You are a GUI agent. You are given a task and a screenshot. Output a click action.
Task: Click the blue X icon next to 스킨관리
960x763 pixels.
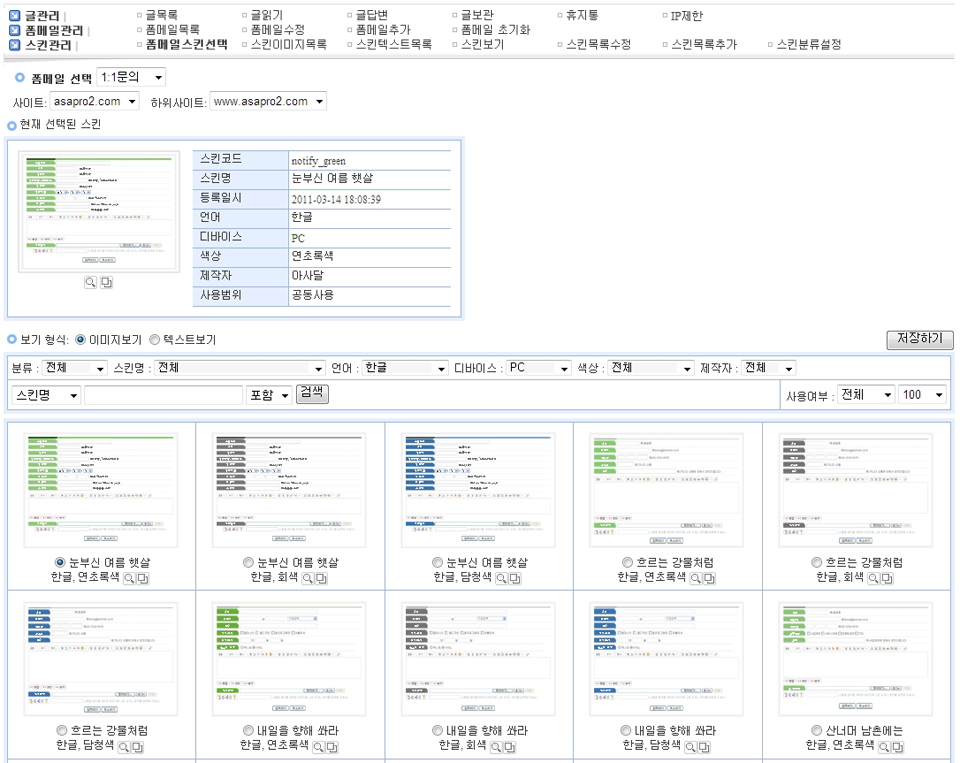coord(15,45)
